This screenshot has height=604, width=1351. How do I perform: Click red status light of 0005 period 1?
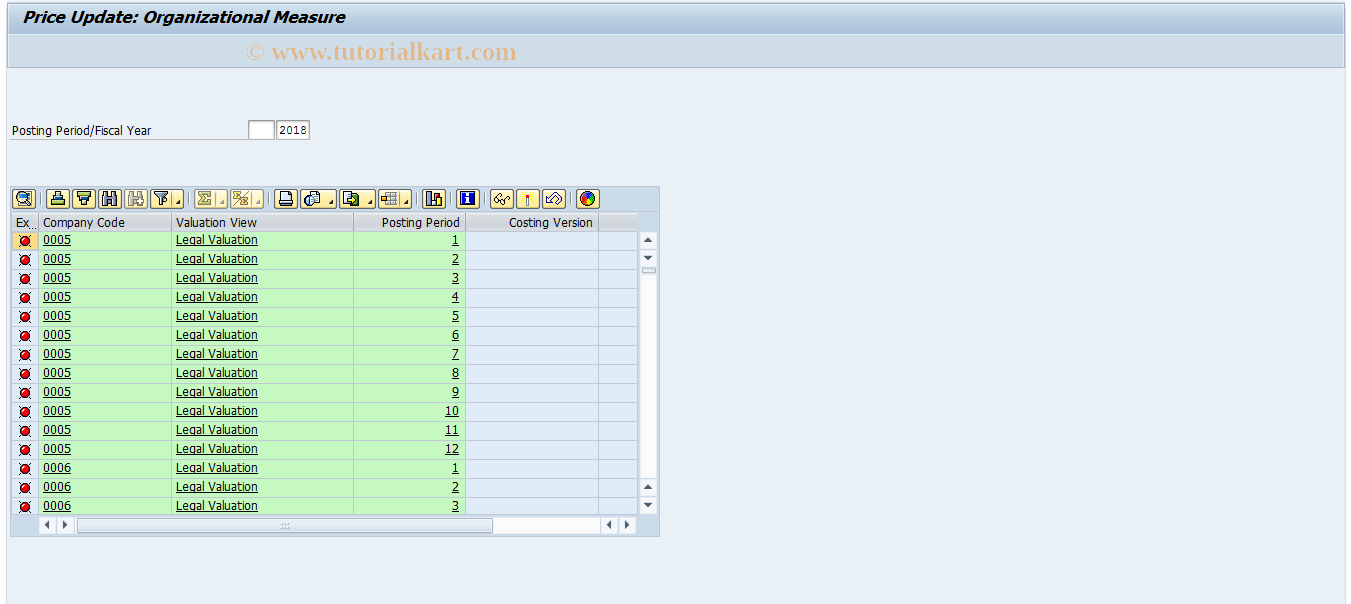tap(25, 241)
